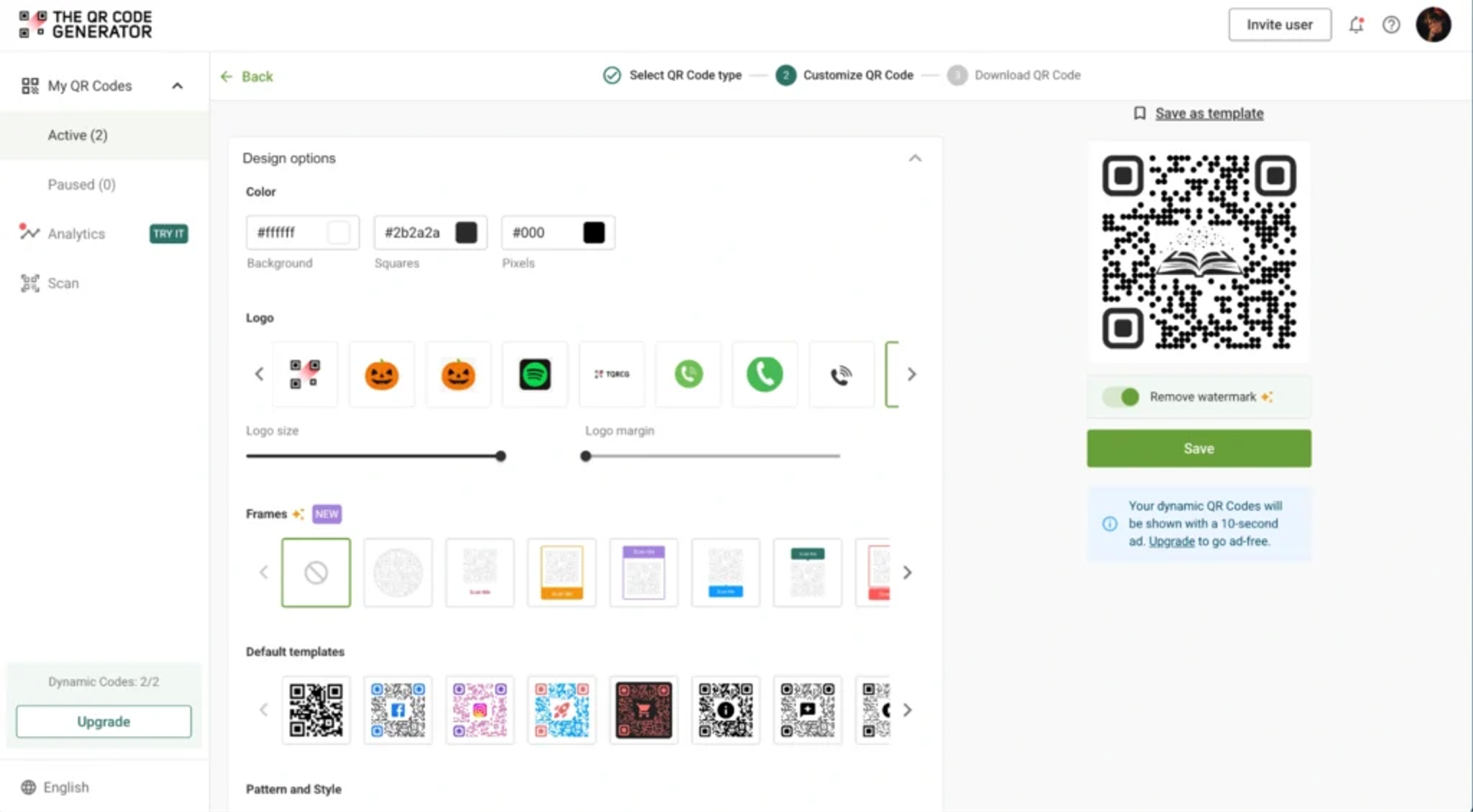Open Analytics in the sidebar
The width and height of the screenshot is (1473, 812).
pyautogui.click(x=104, y=234)
